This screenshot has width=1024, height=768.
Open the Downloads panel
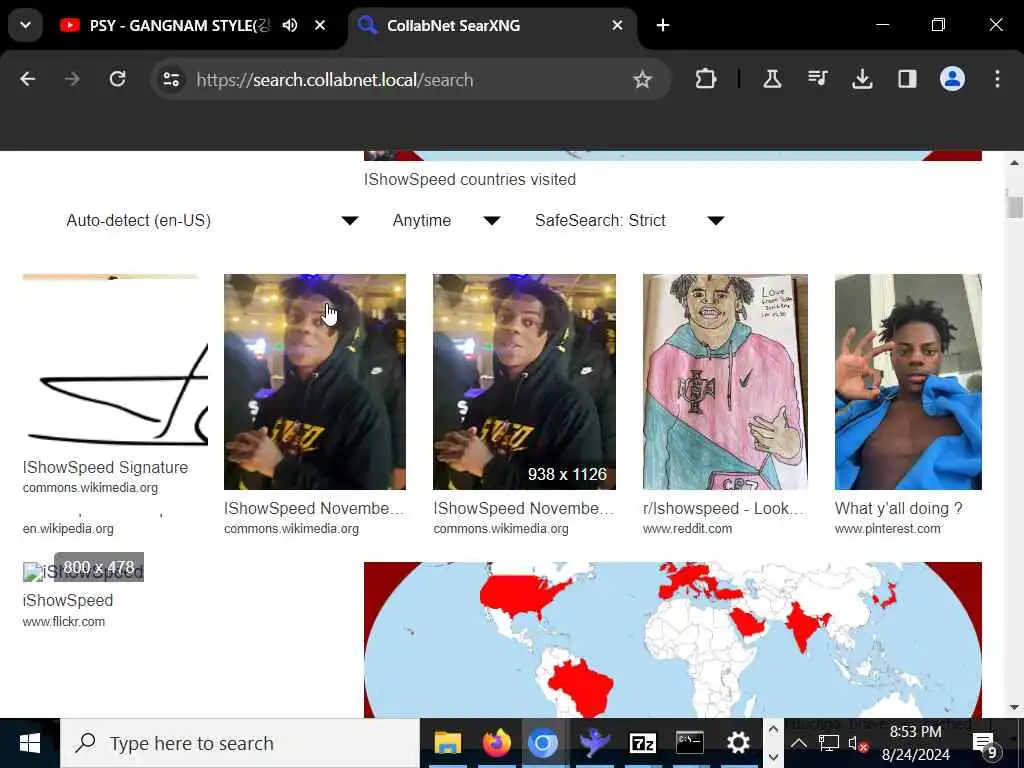pyautogui.click(x=862, y=80)
